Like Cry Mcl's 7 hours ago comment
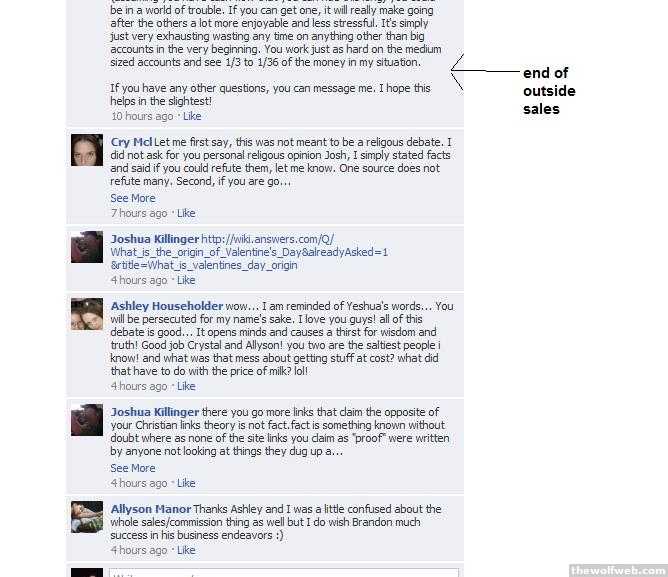 pyautogui.click(x=186, y=213)
